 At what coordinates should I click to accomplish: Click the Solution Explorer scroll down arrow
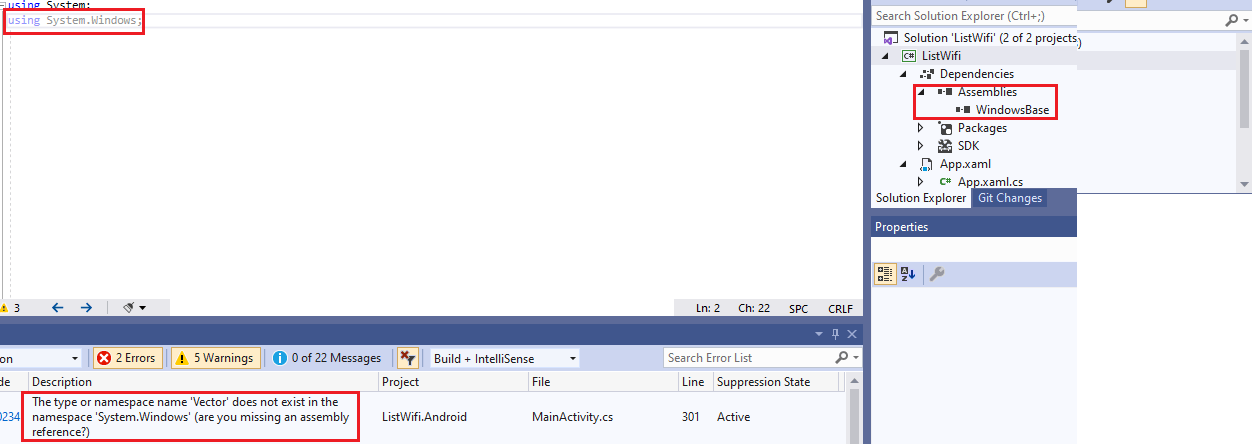(x=1245, y=184)
